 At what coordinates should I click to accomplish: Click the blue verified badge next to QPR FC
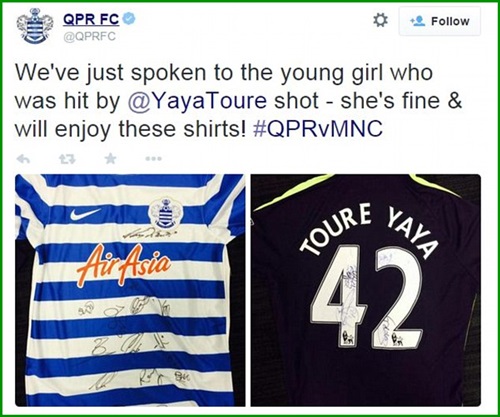coord(130,19)
